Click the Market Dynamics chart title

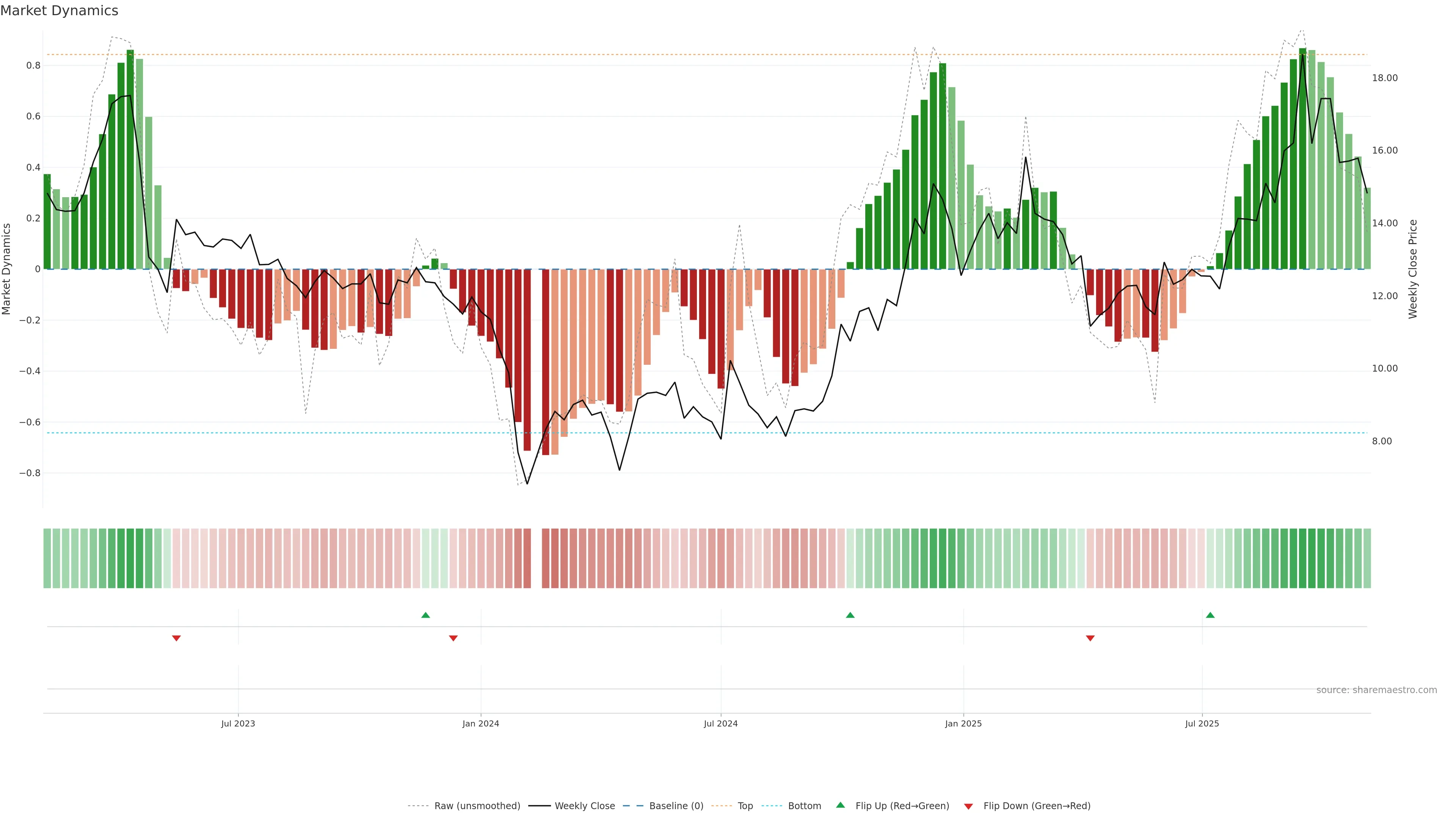(x=60, y=11)
